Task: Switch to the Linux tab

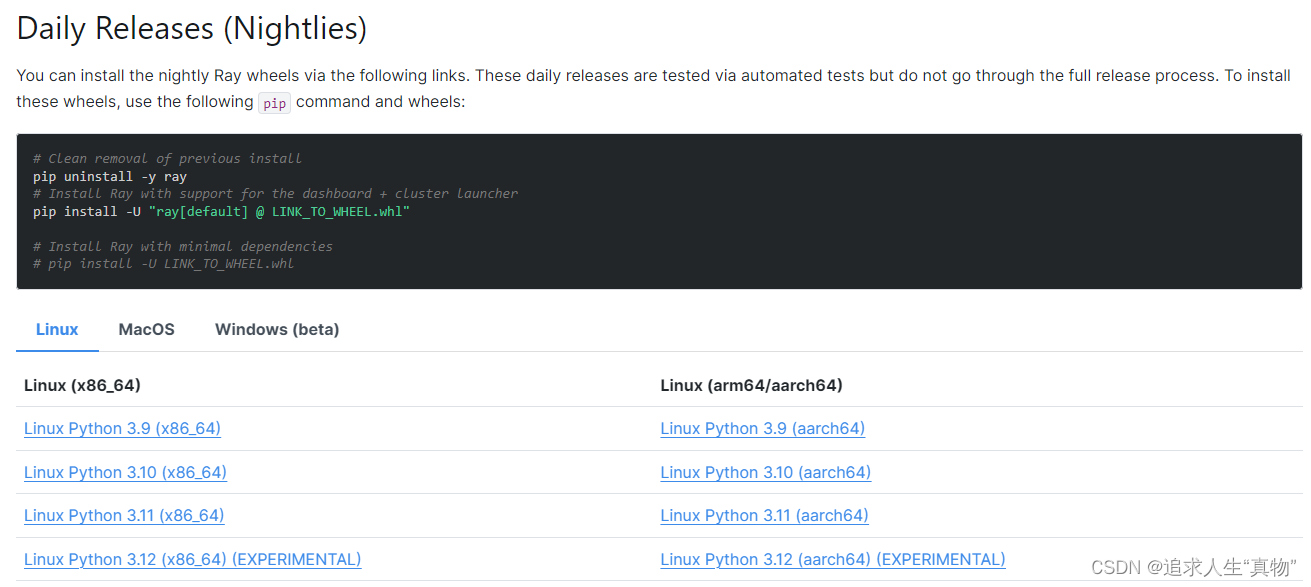Action: 57,329
